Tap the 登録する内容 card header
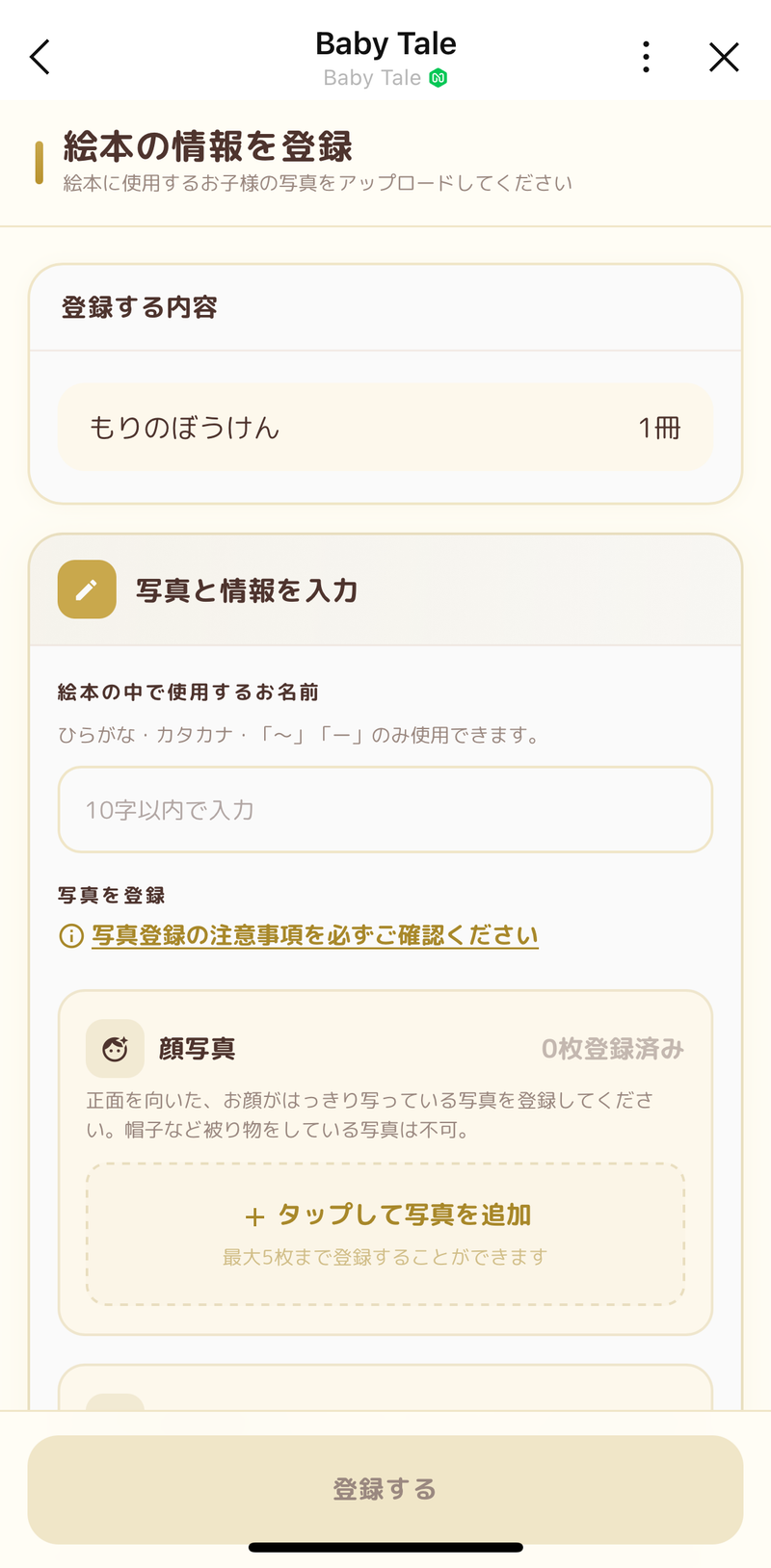Viewport: 771px width, 1568px height. pos(140,308)
